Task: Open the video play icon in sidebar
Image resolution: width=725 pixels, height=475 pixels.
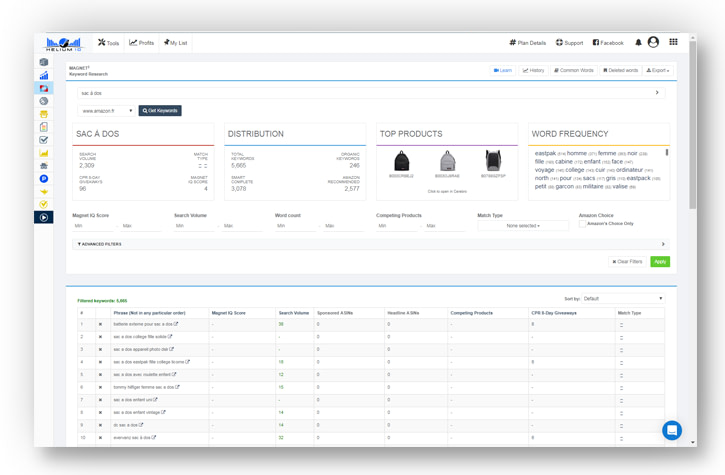Action: [x=43, y=217]
